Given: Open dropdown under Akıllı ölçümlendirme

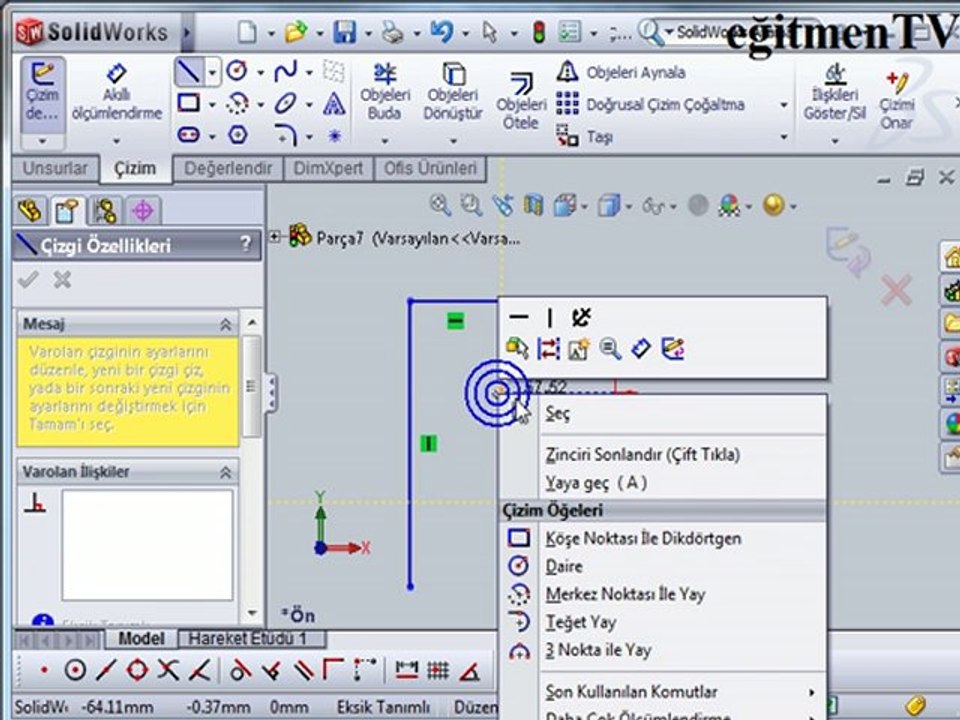Looking at the screenshot, I should coord(116,141).
